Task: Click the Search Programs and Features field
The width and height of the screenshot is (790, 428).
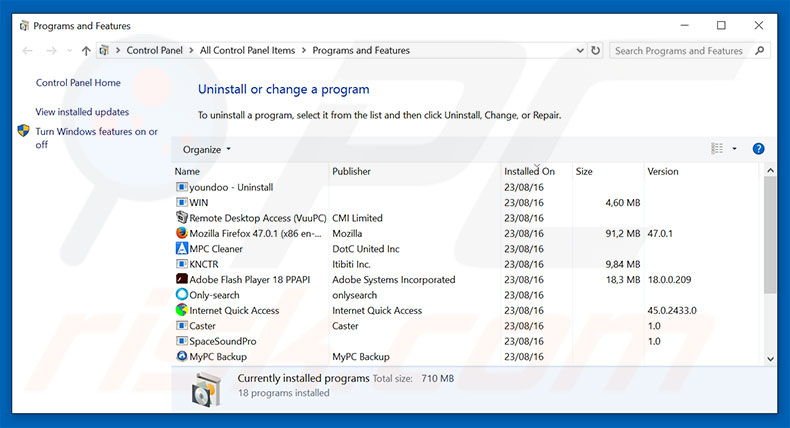Action: click(678, 51)
